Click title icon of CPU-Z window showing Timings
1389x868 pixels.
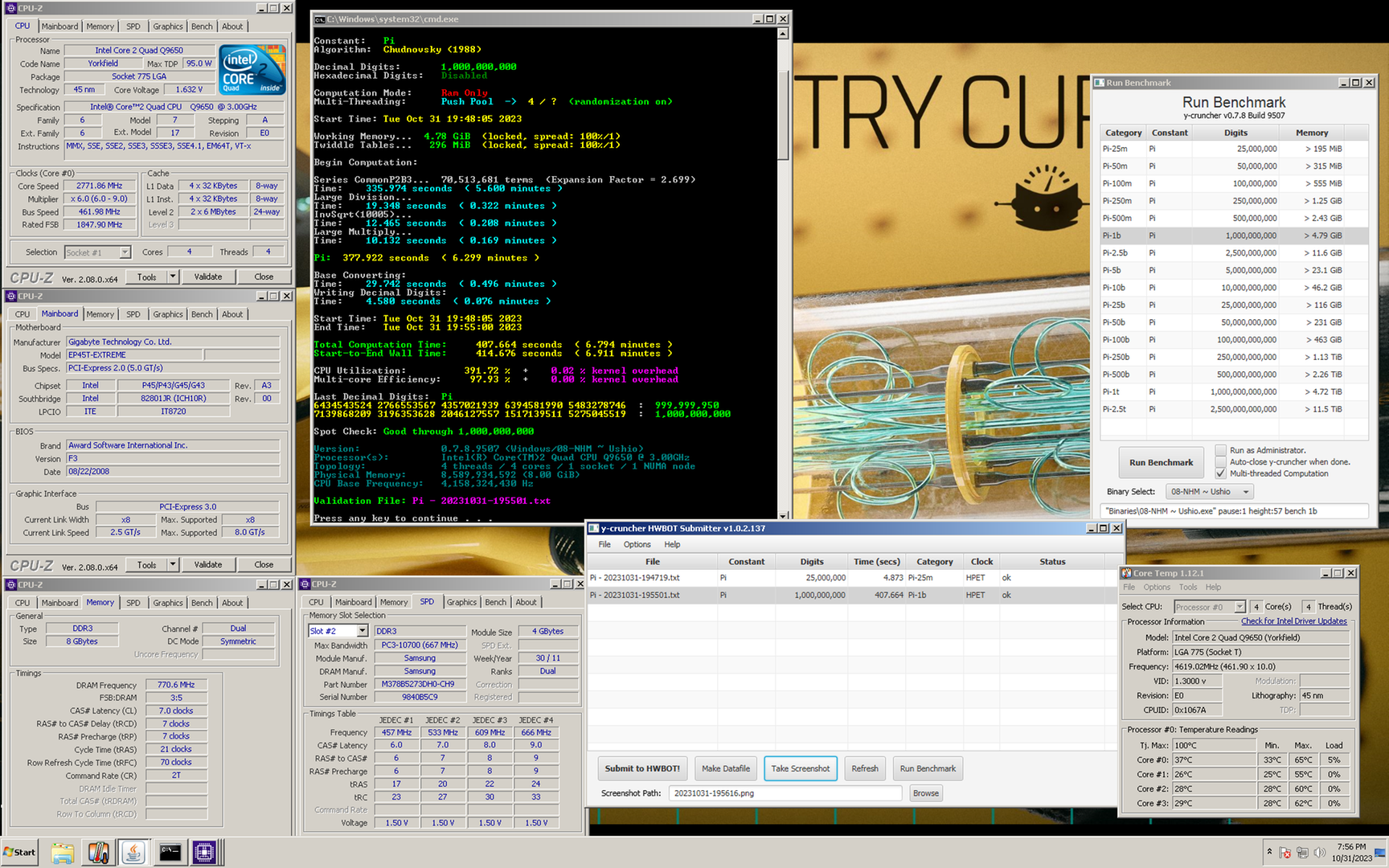point(11,584)
